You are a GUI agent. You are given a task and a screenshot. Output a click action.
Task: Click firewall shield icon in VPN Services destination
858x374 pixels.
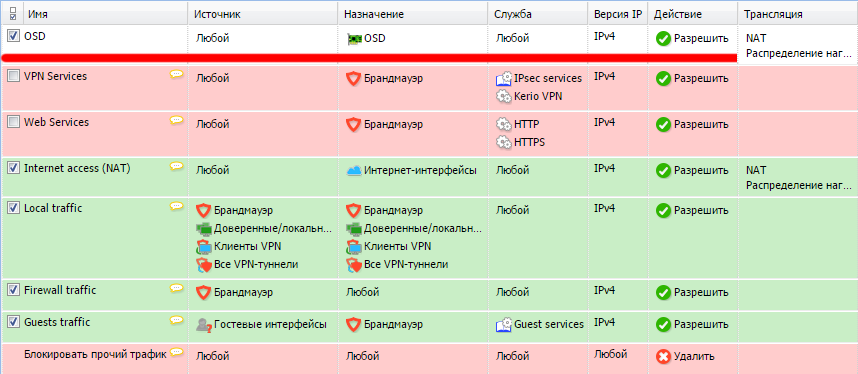tap(353, 79)
